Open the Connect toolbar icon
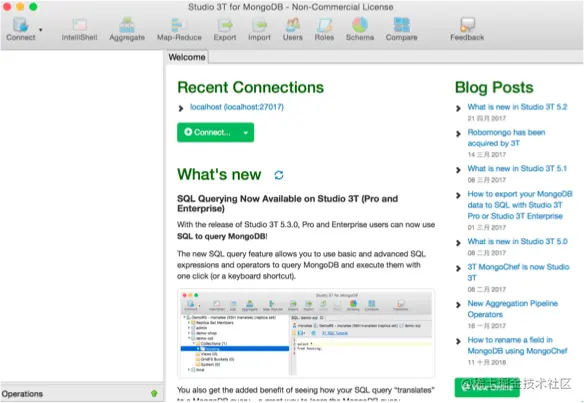The height and width of the screenshot is (403, 584). click(x=20, y=28)
